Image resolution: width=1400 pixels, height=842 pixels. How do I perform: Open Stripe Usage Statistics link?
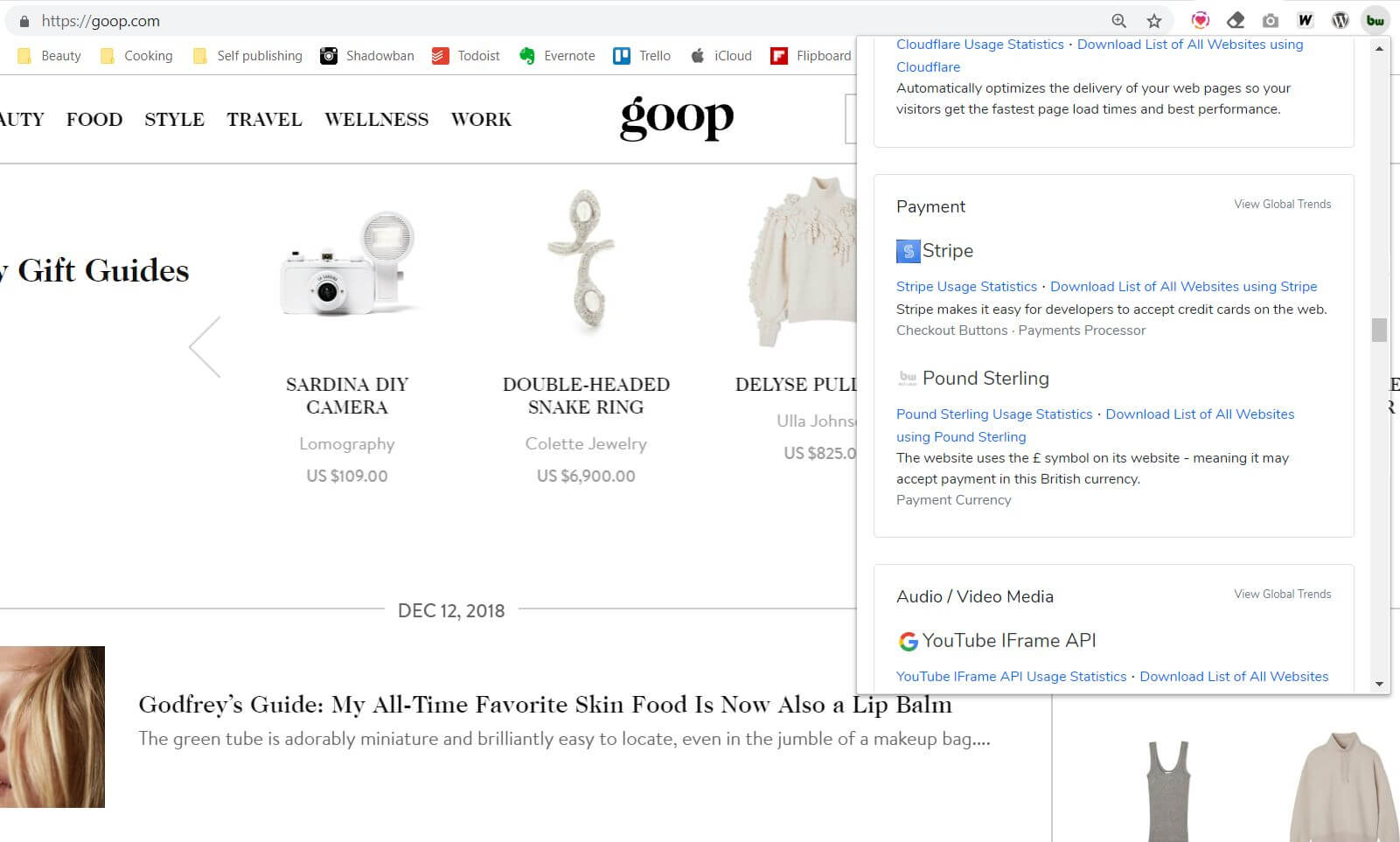pos(966,287)
